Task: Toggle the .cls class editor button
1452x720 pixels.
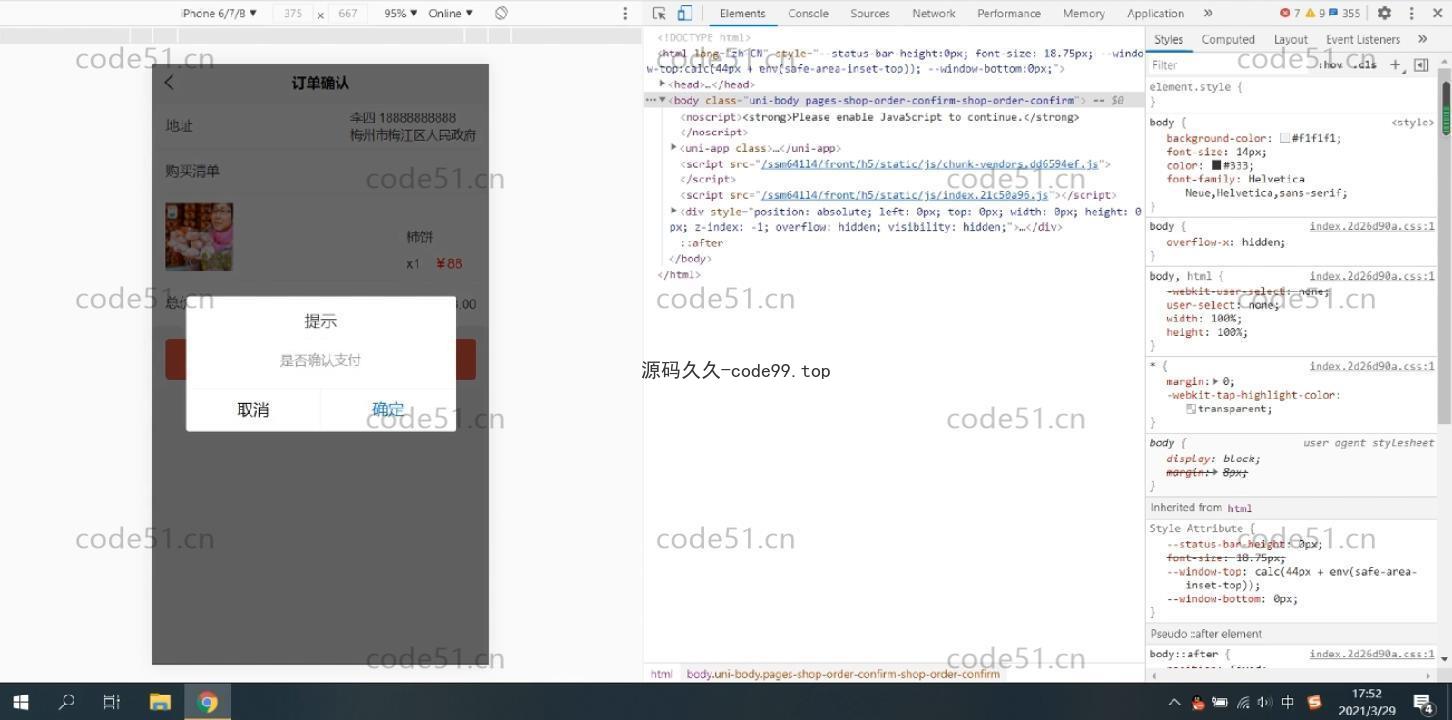Action: [1366, 65]
